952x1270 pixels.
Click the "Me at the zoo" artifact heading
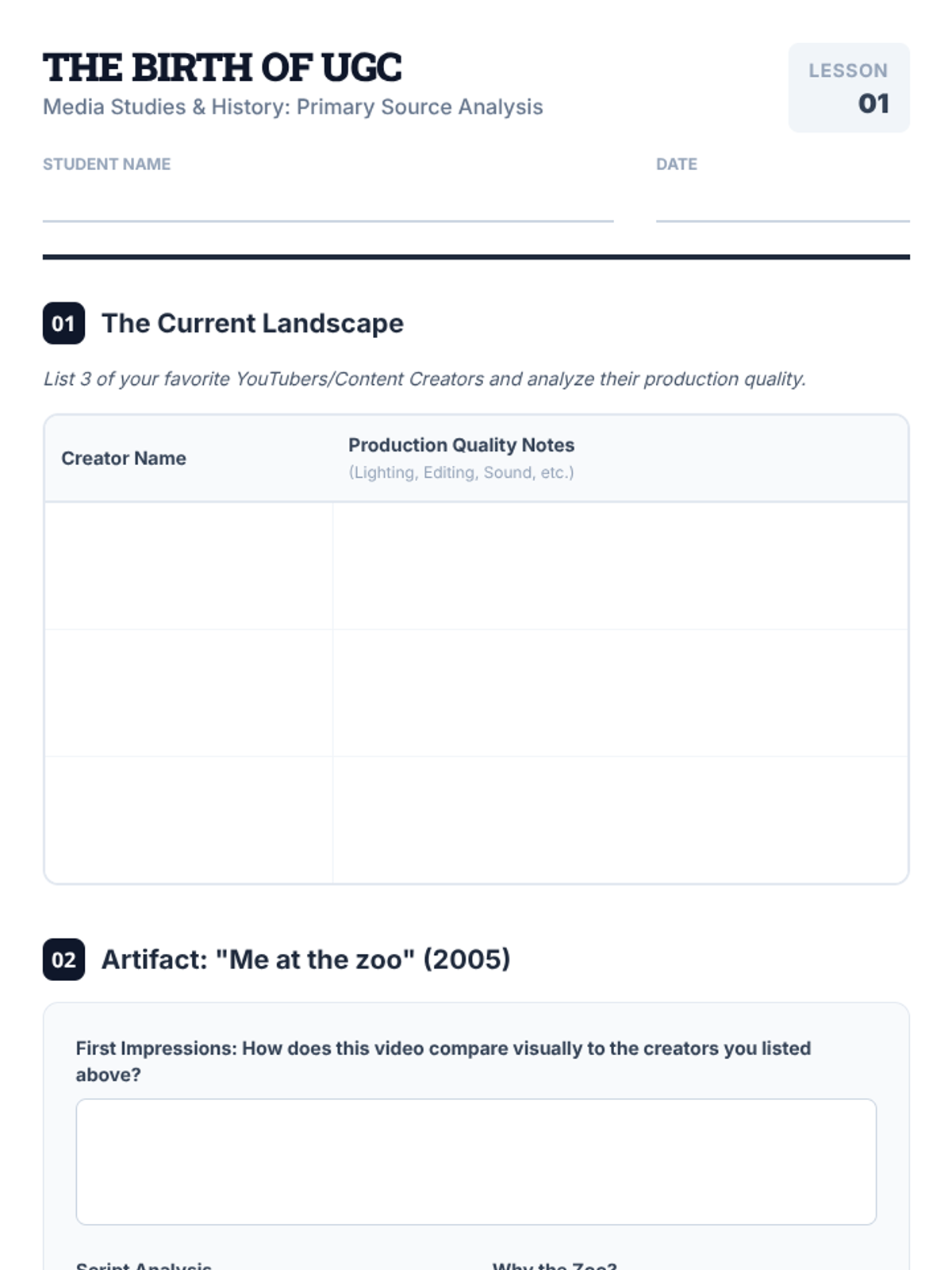click(x=305, y=960)
